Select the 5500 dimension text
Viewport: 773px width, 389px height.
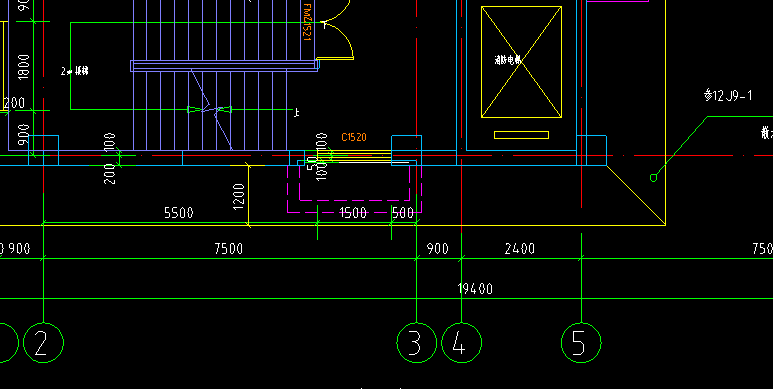click(178, 213)
